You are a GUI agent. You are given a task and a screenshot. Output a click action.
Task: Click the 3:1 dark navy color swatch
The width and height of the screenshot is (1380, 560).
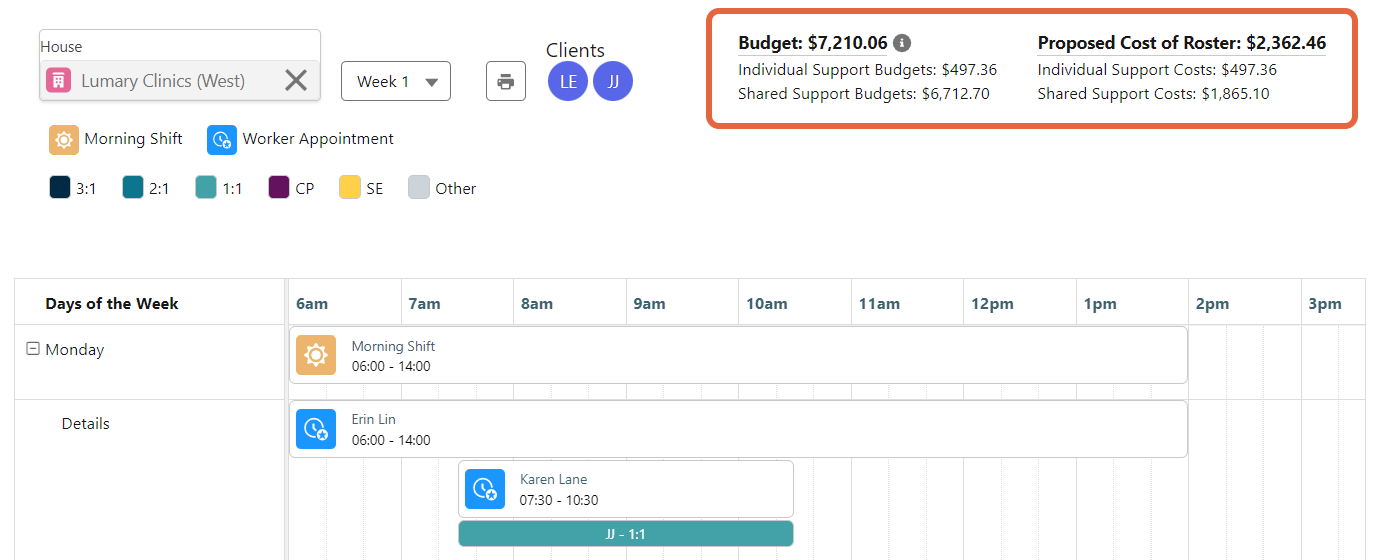coord(60,188)
